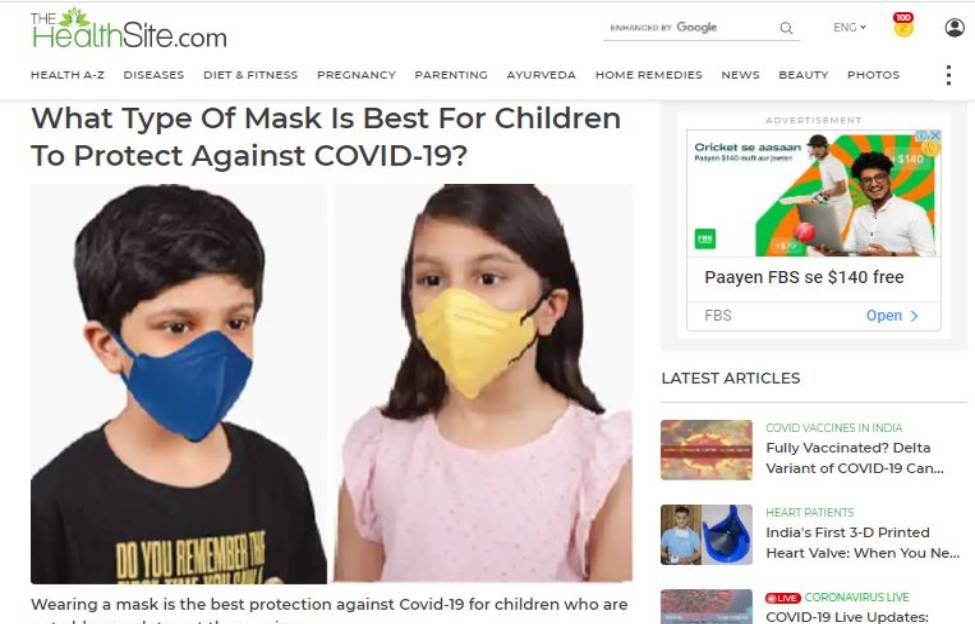Image resolution: width=975 pixels, height=624 pixels.
Task: Expand the ENG language dropdown
Action: pos(849,27)
